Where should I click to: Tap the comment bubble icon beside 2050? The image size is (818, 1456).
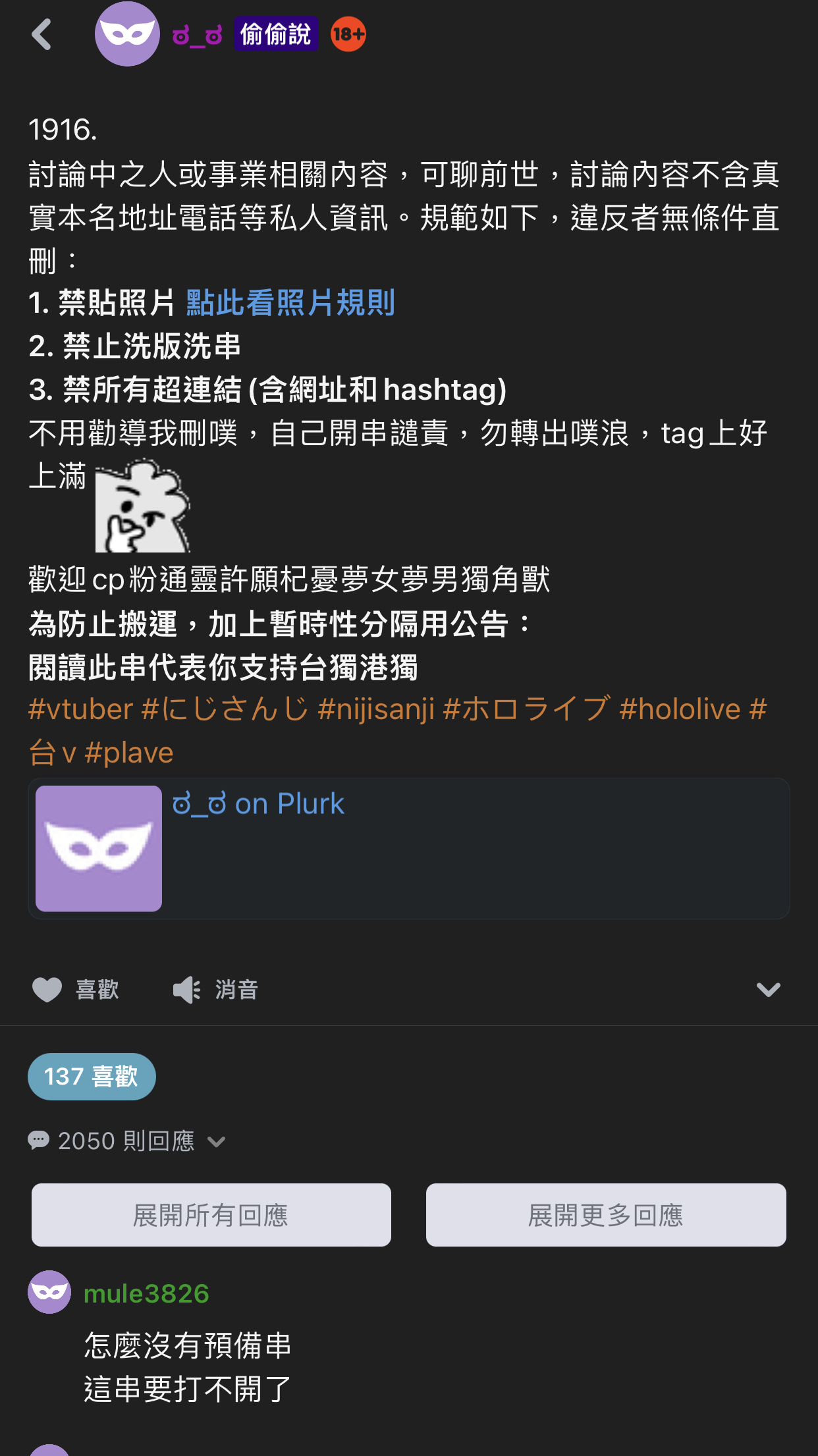(39, 1140)
